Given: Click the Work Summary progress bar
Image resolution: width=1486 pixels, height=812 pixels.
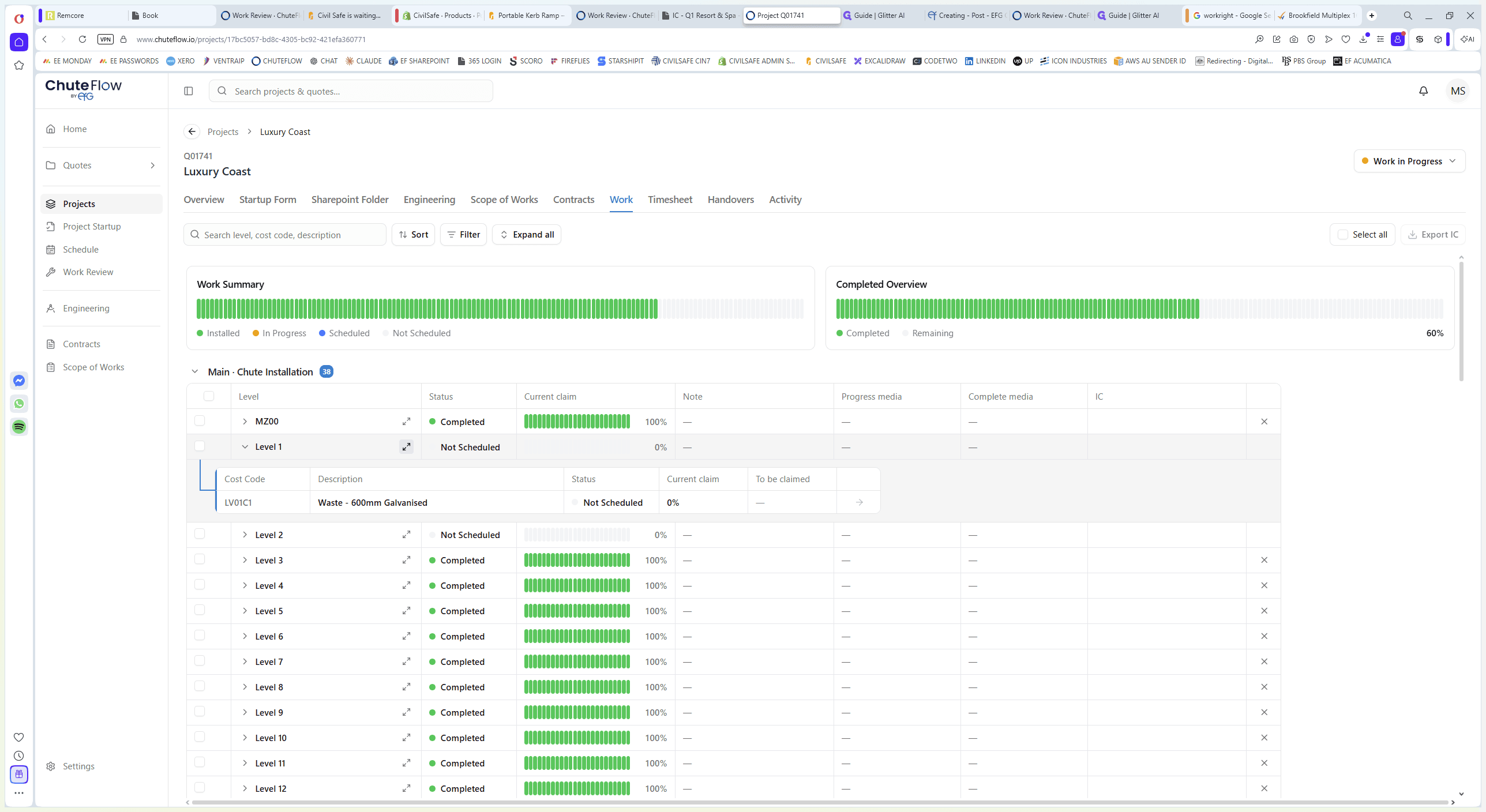Looking at the screenshot, I should [500, 309].
